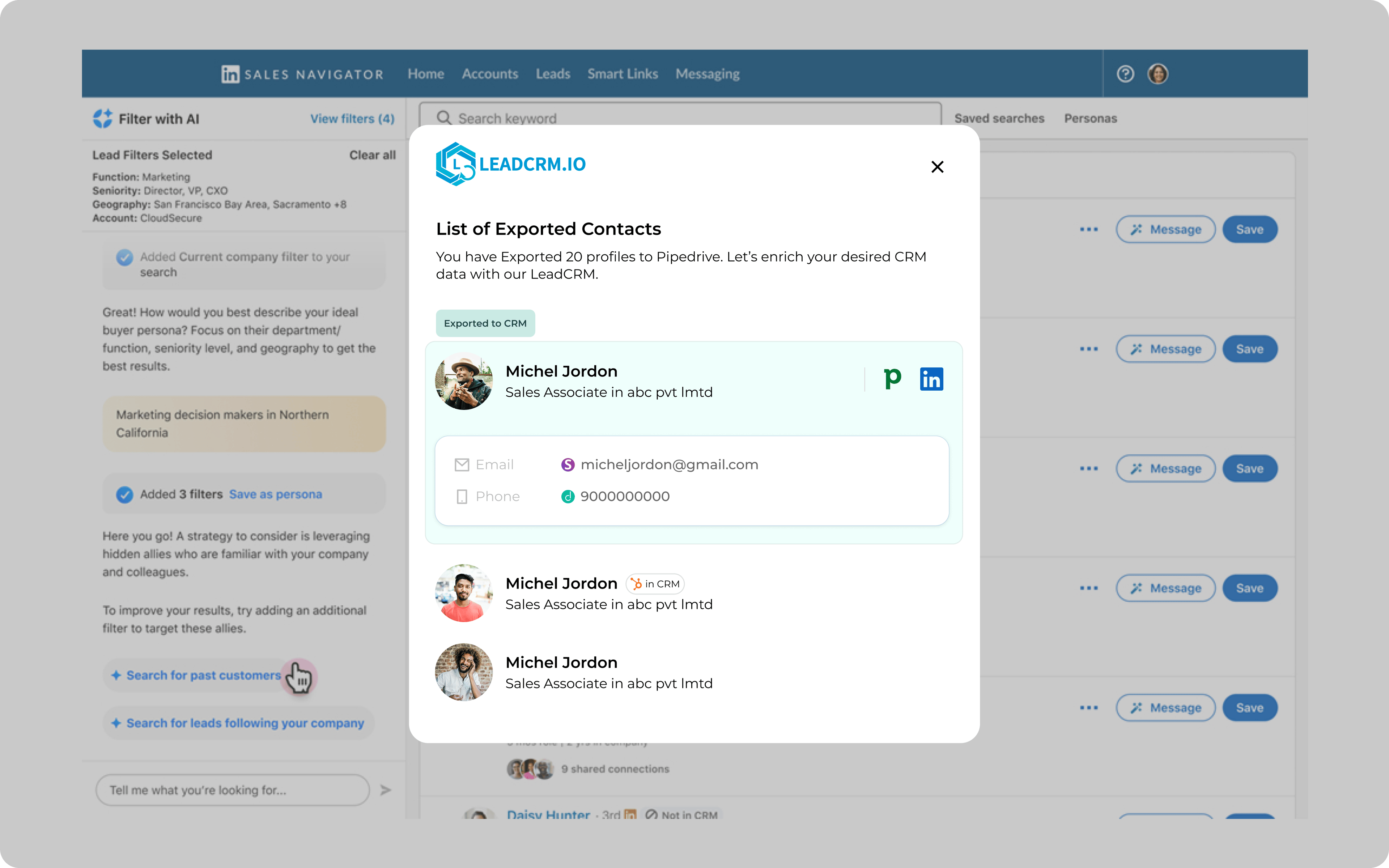1389x868 pixels.
Task: Click the Skype icon beside the email address
Action: (x=568, y=464)
